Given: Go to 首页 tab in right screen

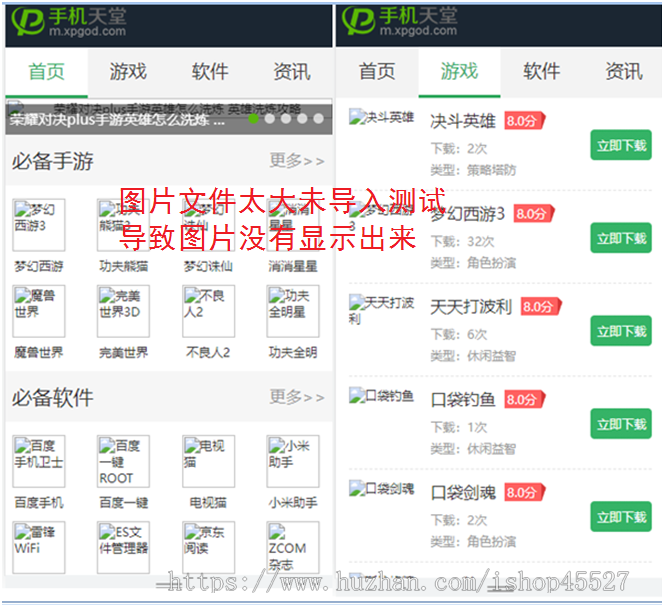Looking at the screenshot, I should pyautogui.click(x=377, y=72).
